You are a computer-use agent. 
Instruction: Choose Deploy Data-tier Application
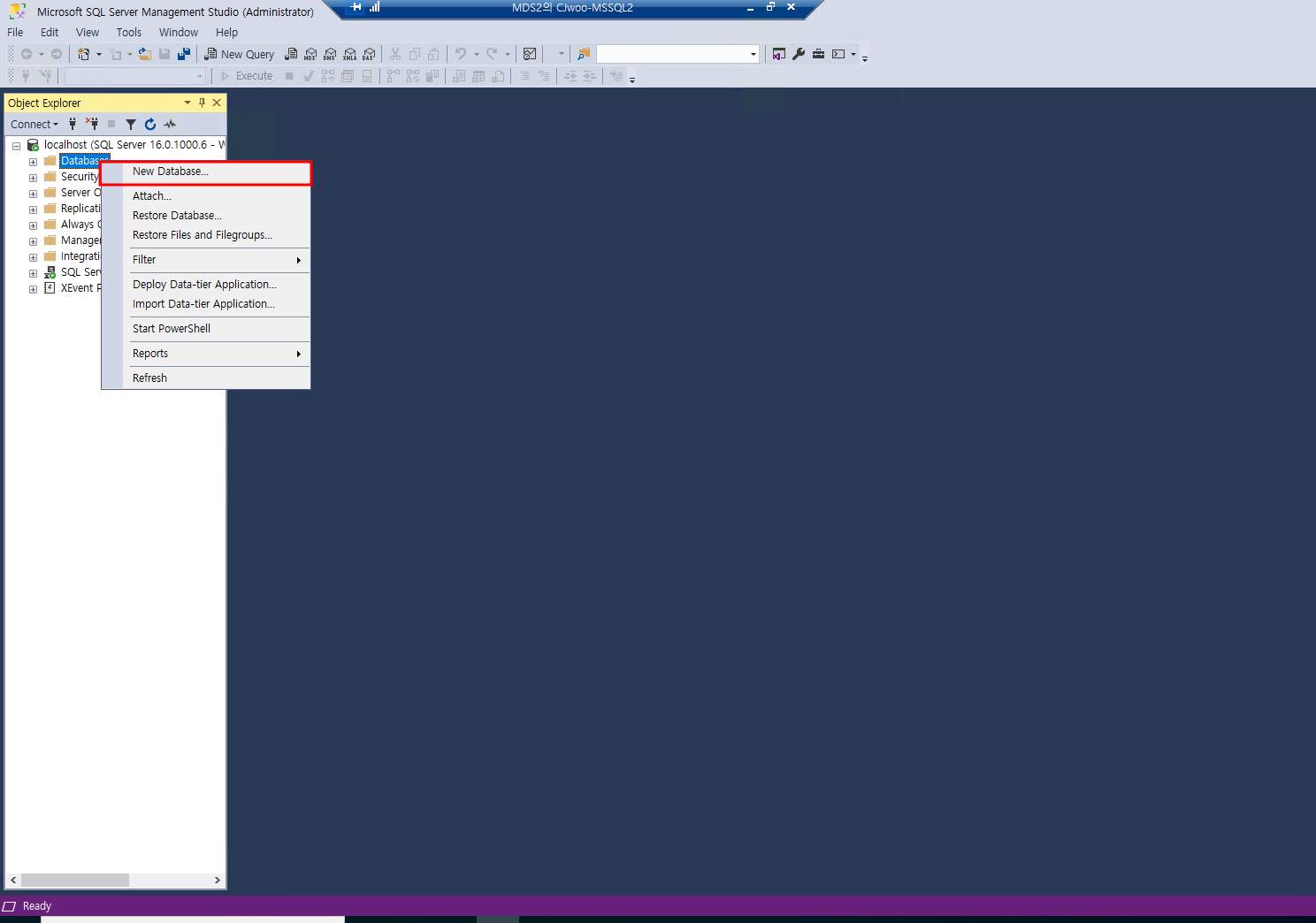(x=206, y=285)
